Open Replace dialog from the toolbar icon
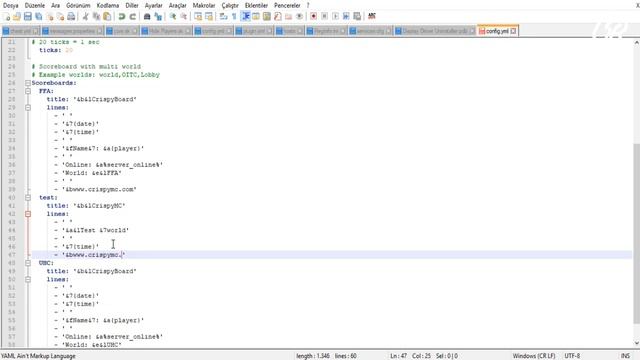Viewport: 640px width, 360px height. point(158,17)
